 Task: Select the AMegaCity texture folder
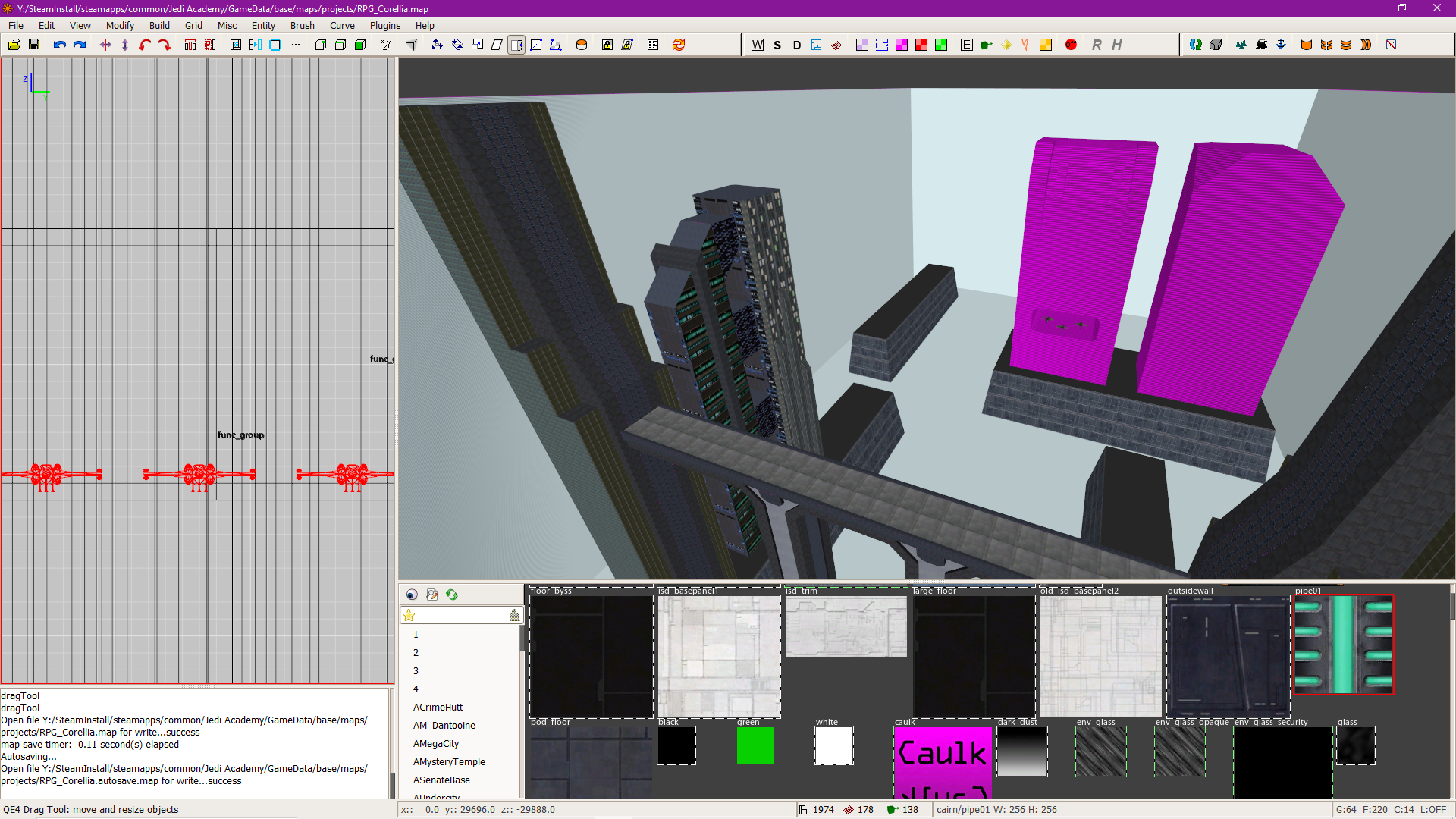(436, 743)
